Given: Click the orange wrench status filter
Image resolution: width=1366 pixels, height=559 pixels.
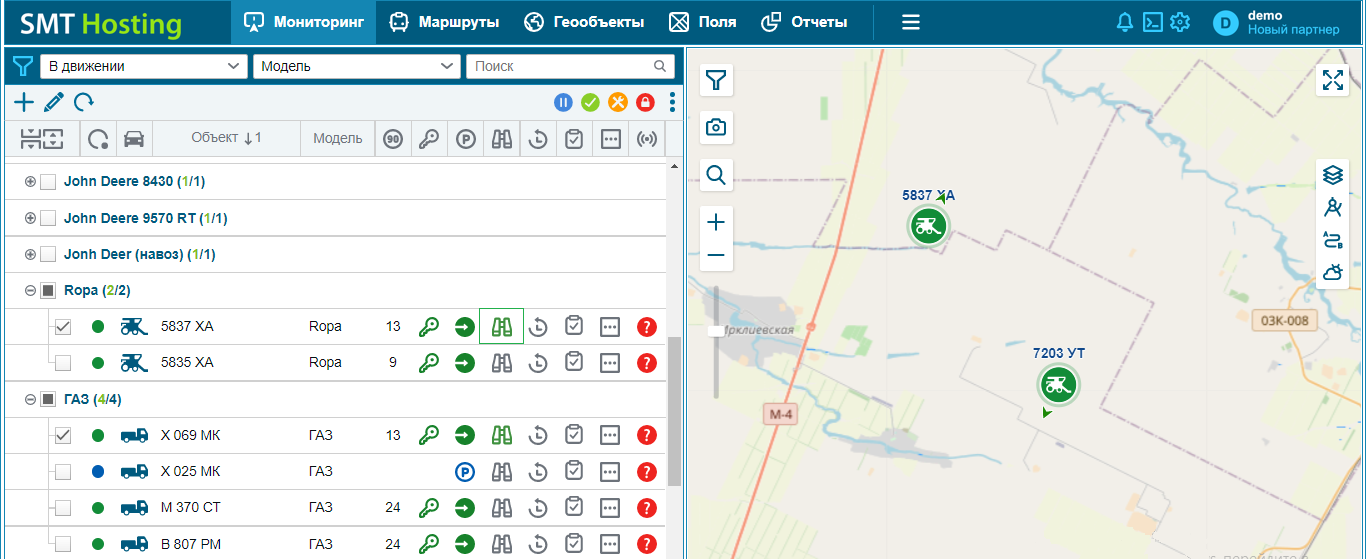Looking at the screenshot, I should click(x=618, y=102).
